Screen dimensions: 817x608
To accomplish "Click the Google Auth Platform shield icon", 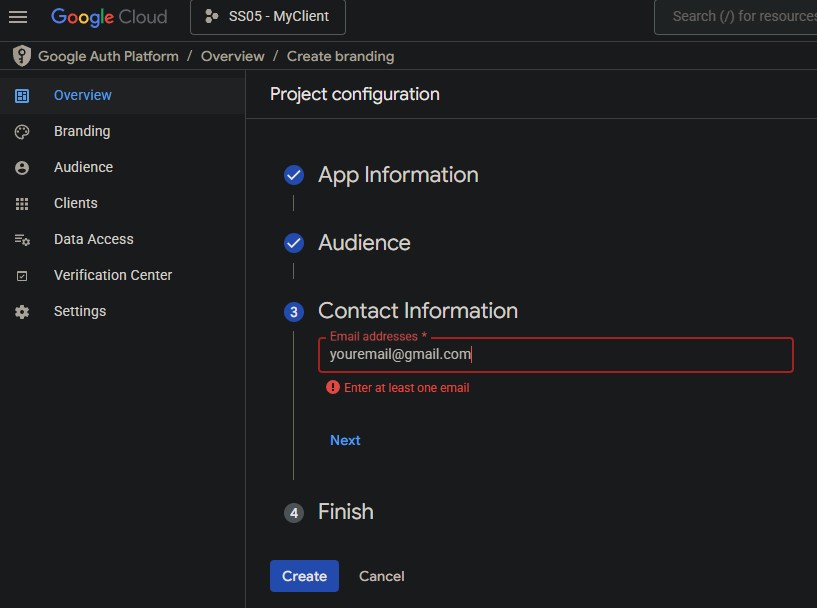I will click(x=22, y=56).
